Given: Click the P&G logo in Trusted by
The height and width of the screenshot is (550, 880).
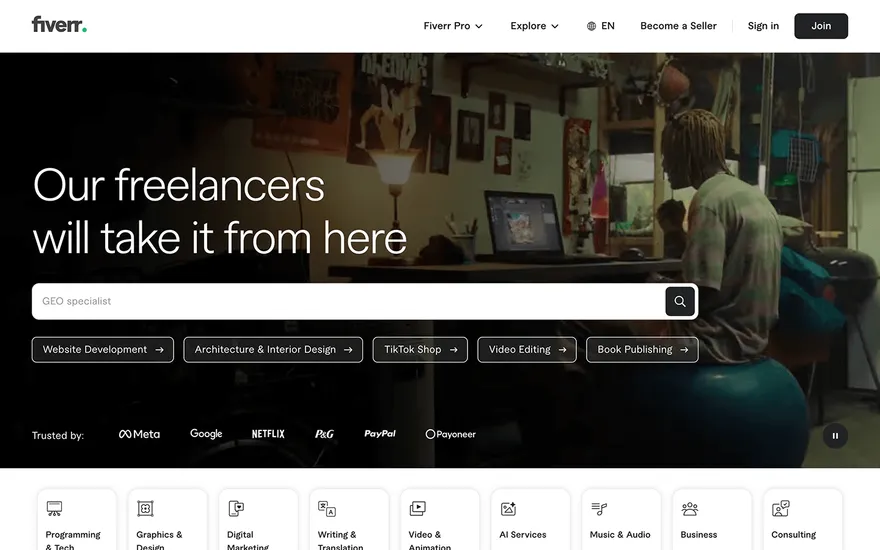Looking at the screenshot, I should coord(324,434).
